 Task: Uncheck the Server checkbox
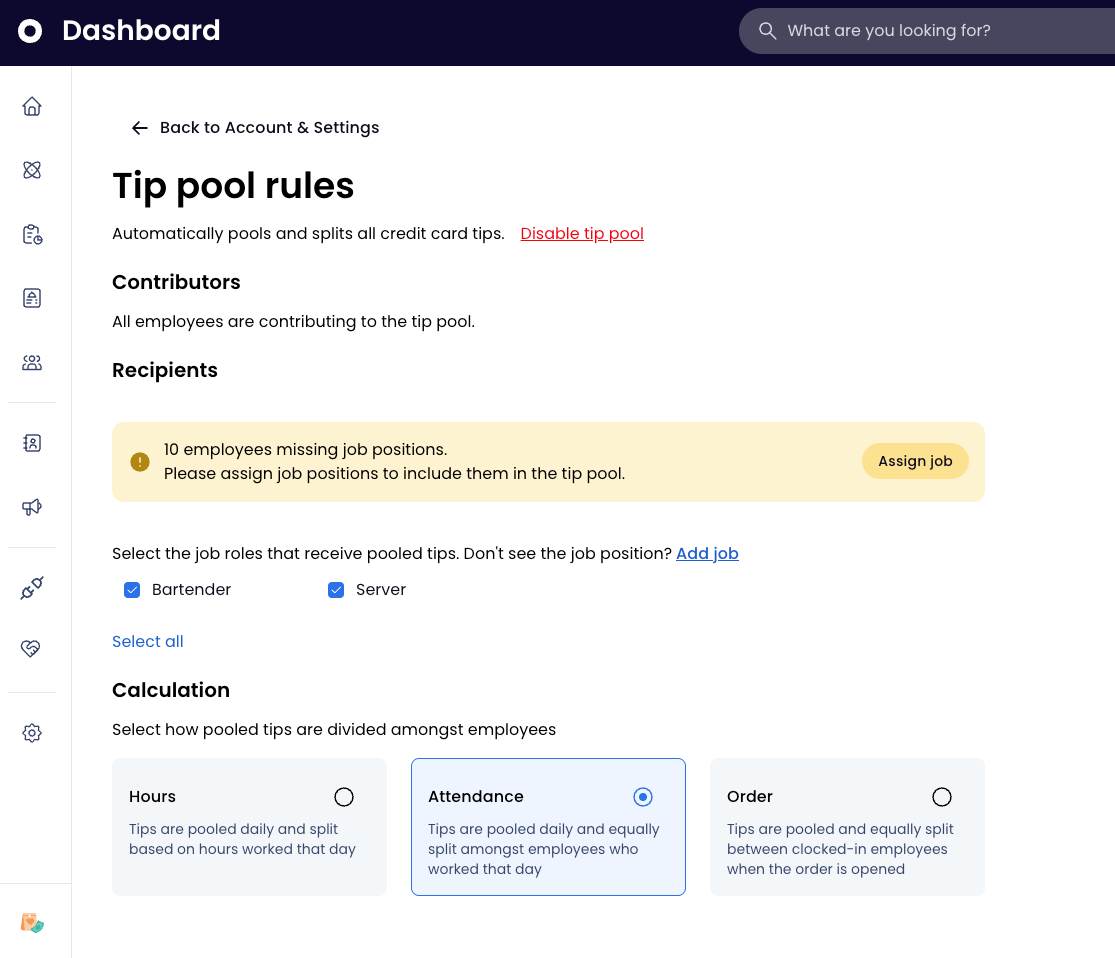pos(336,590)
